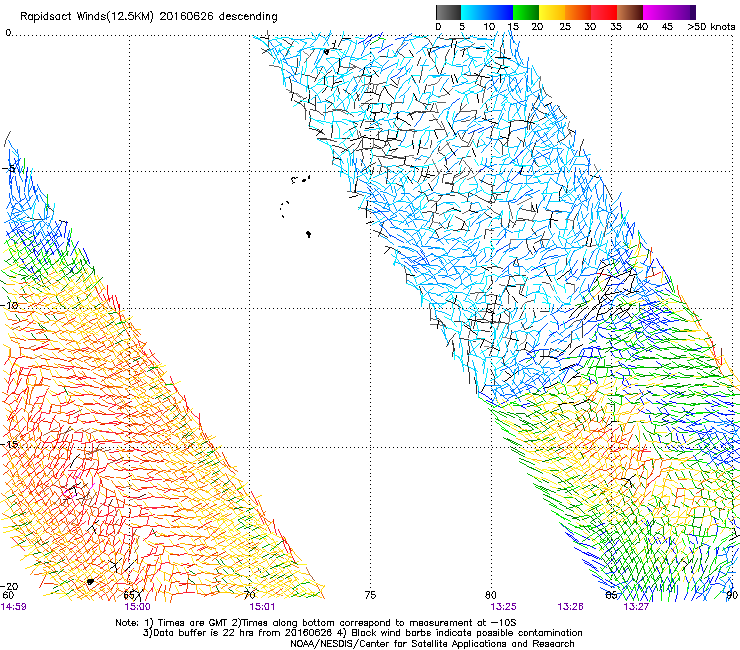The height and width of the screenshot is (650, 740).
Task: Click the dashed-outline atoll near 71E, 6S
Action: click(x=285, y=209)
